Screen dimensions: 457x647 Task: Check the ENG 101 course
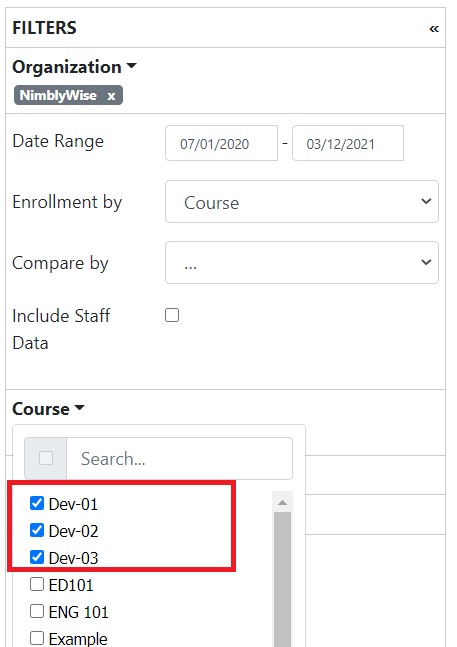pyautogui.click(x=37, y=611)
